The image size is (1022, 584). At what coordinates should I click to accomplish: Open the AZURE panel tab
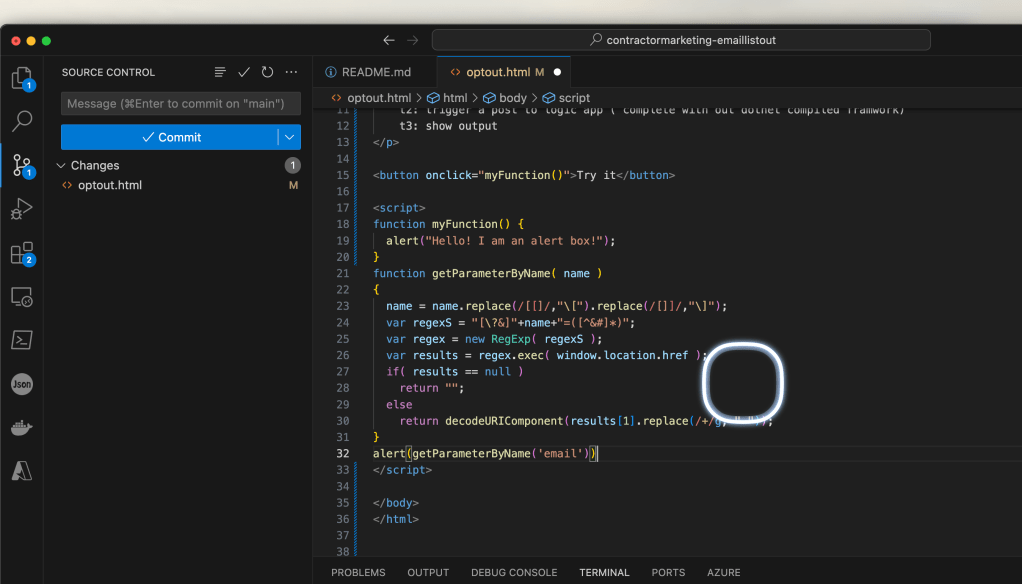tap(723, 572)
